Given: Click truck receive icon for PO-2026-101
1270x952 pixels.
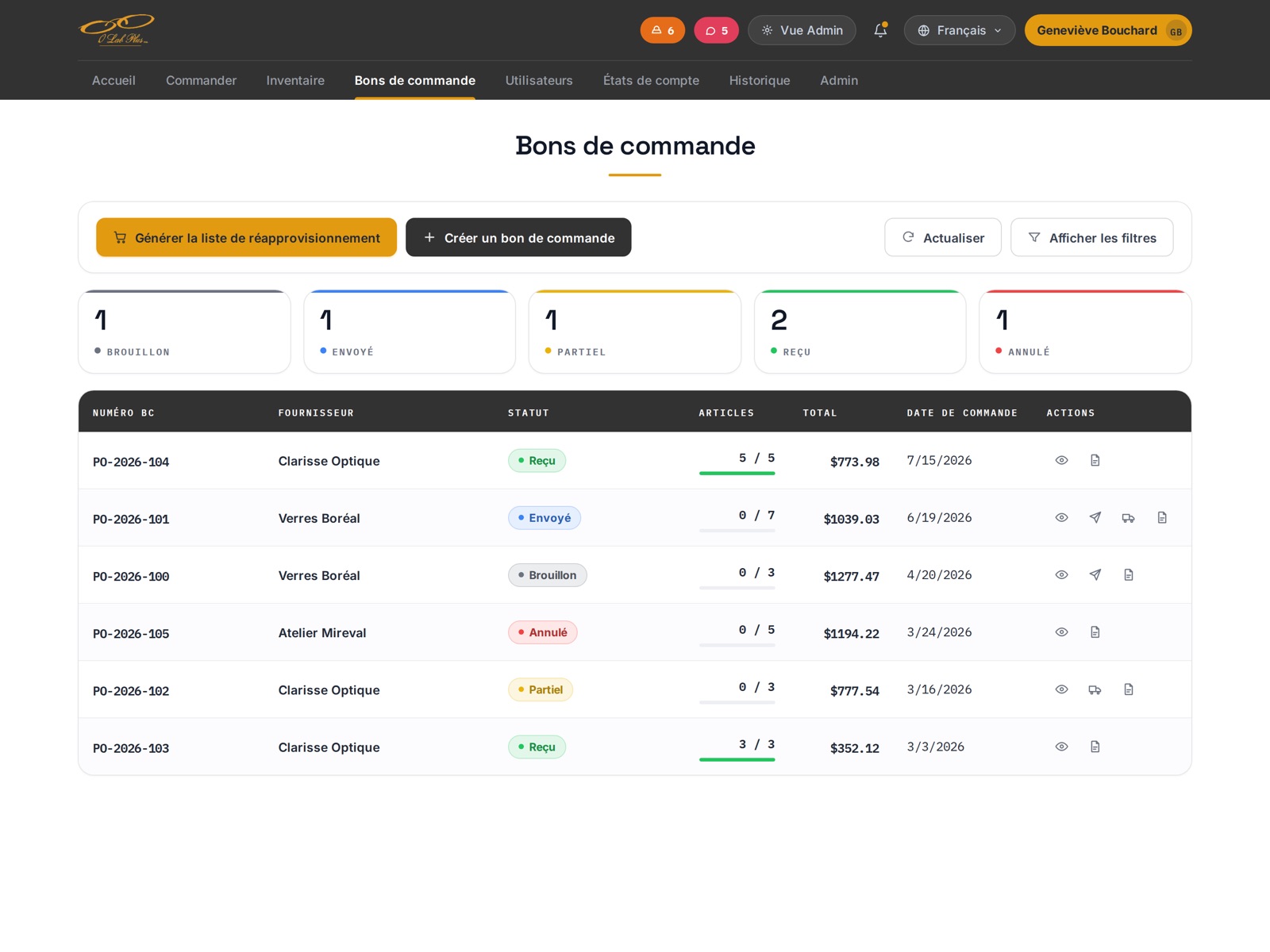Looking at the screenshot, I should coord(1129,518).
